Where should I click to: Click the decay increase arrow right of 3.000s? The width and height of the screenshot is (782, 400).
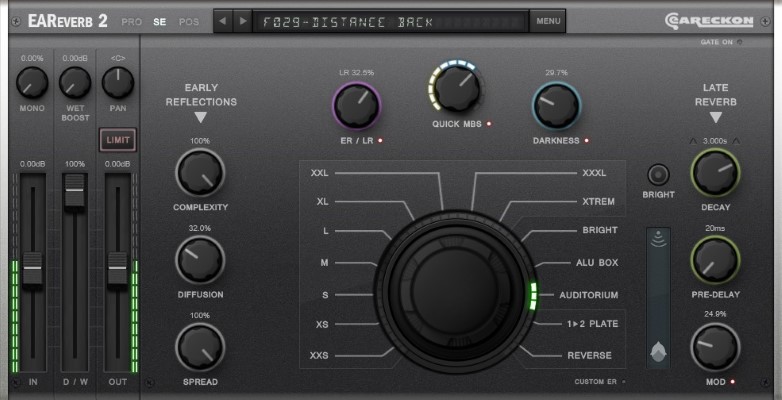click(736, 141)
